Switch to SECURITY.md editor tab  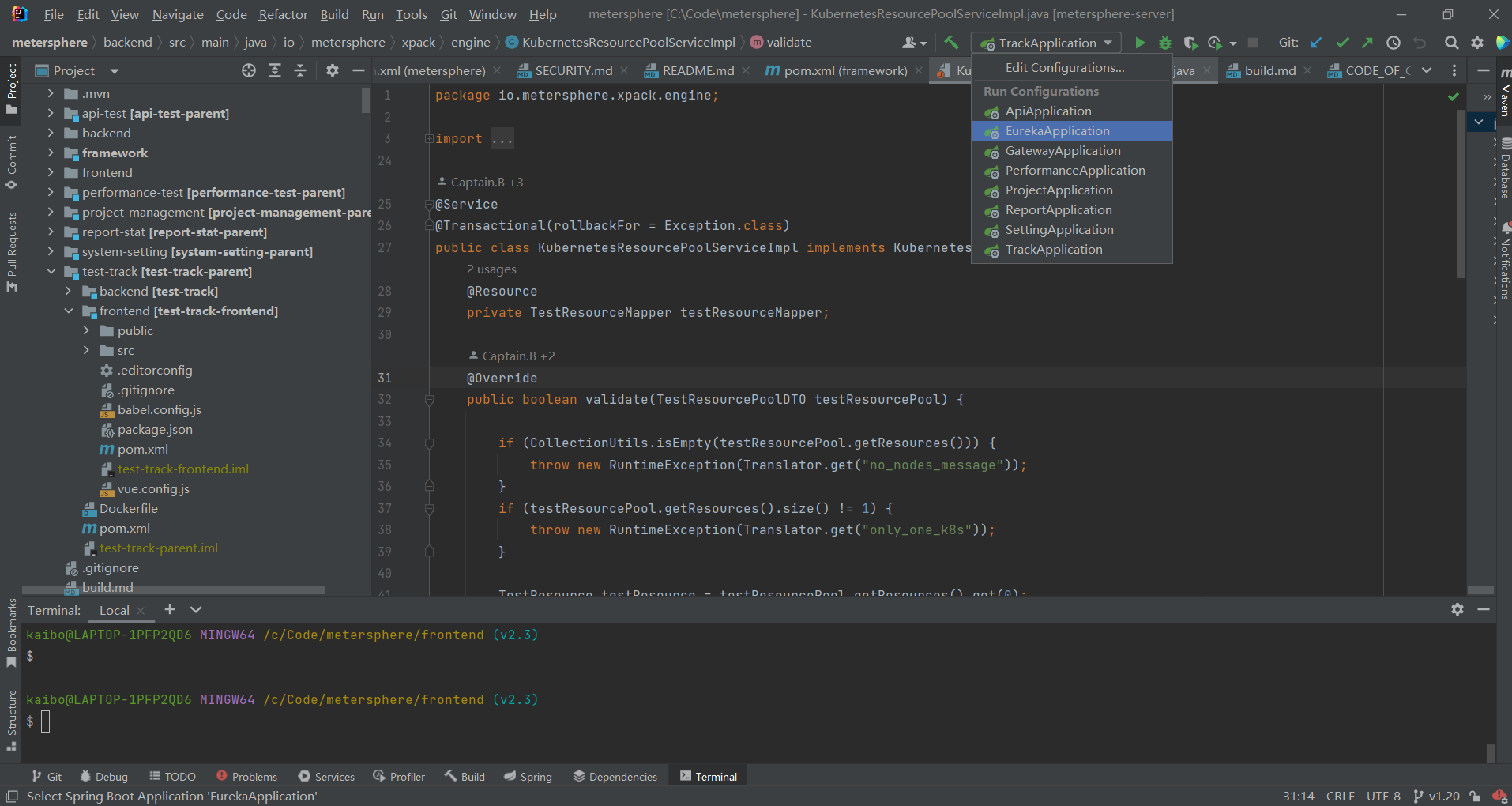(x=573, y=71)
